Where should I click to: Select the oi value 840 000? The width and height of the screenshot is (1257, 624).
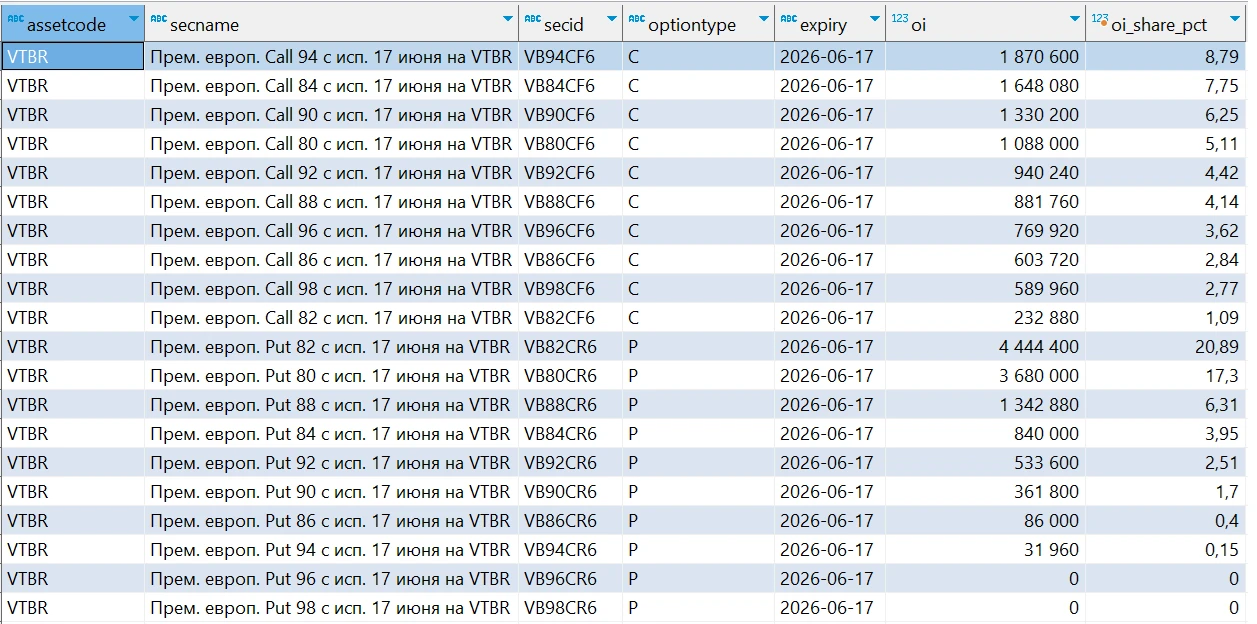pyautogui.click(x=985, y=434)
